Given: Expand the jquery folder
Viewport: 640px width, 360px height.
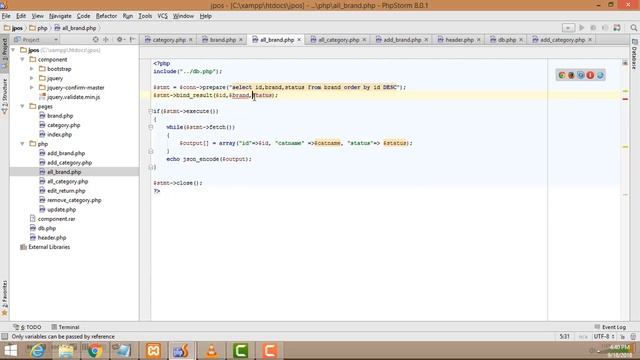Looking at the screenshot, I should (x=32, y=78).
